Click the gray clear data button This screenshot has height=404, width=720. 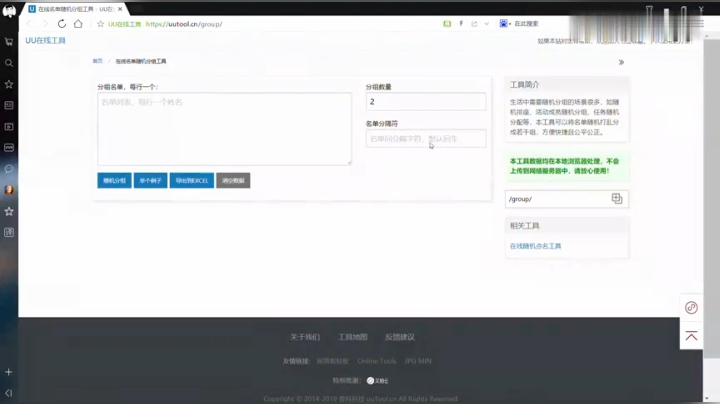(233, 180)
